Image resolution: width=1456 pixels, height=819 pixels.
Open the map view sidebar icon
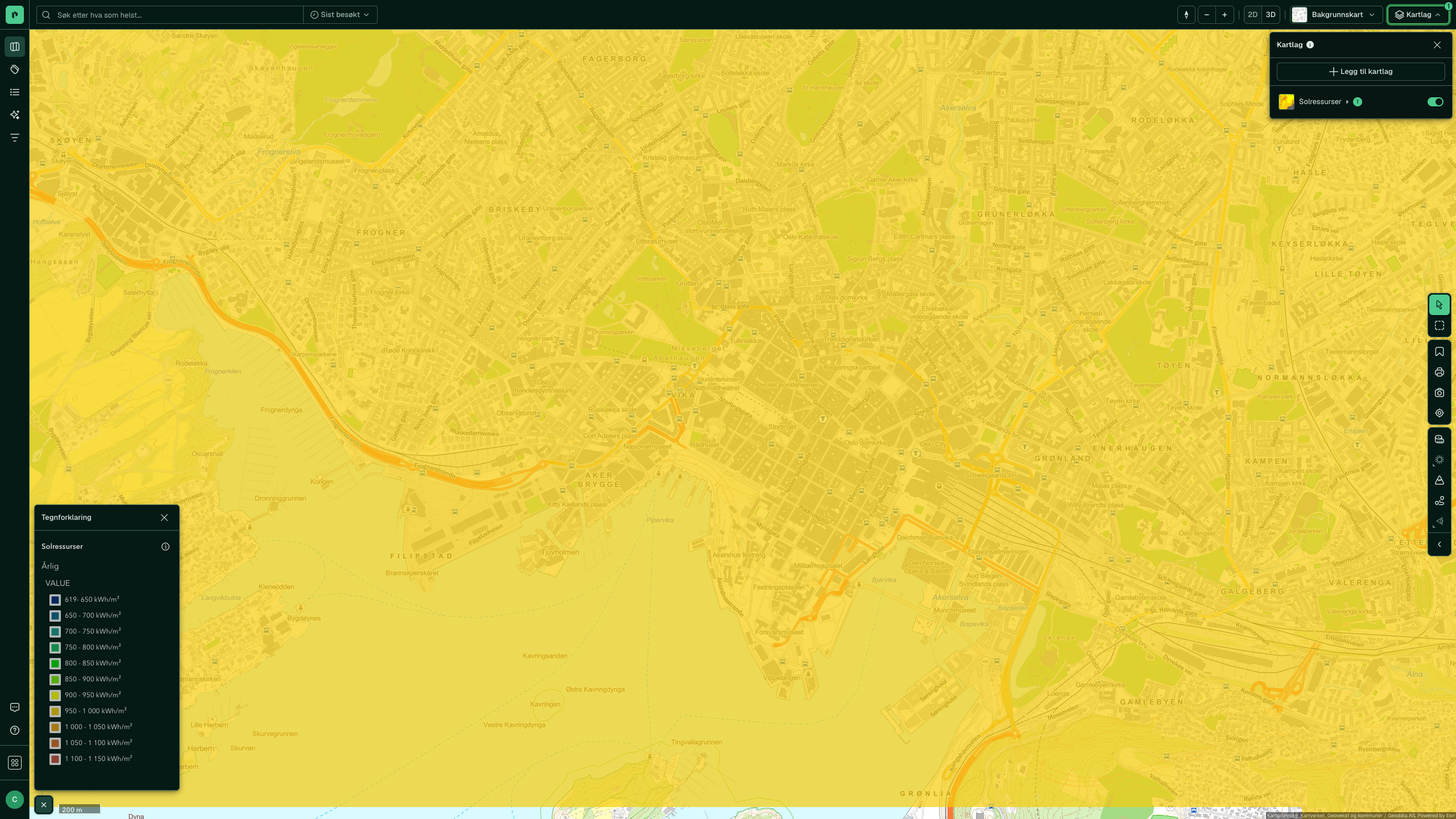(x=15, y=47)
